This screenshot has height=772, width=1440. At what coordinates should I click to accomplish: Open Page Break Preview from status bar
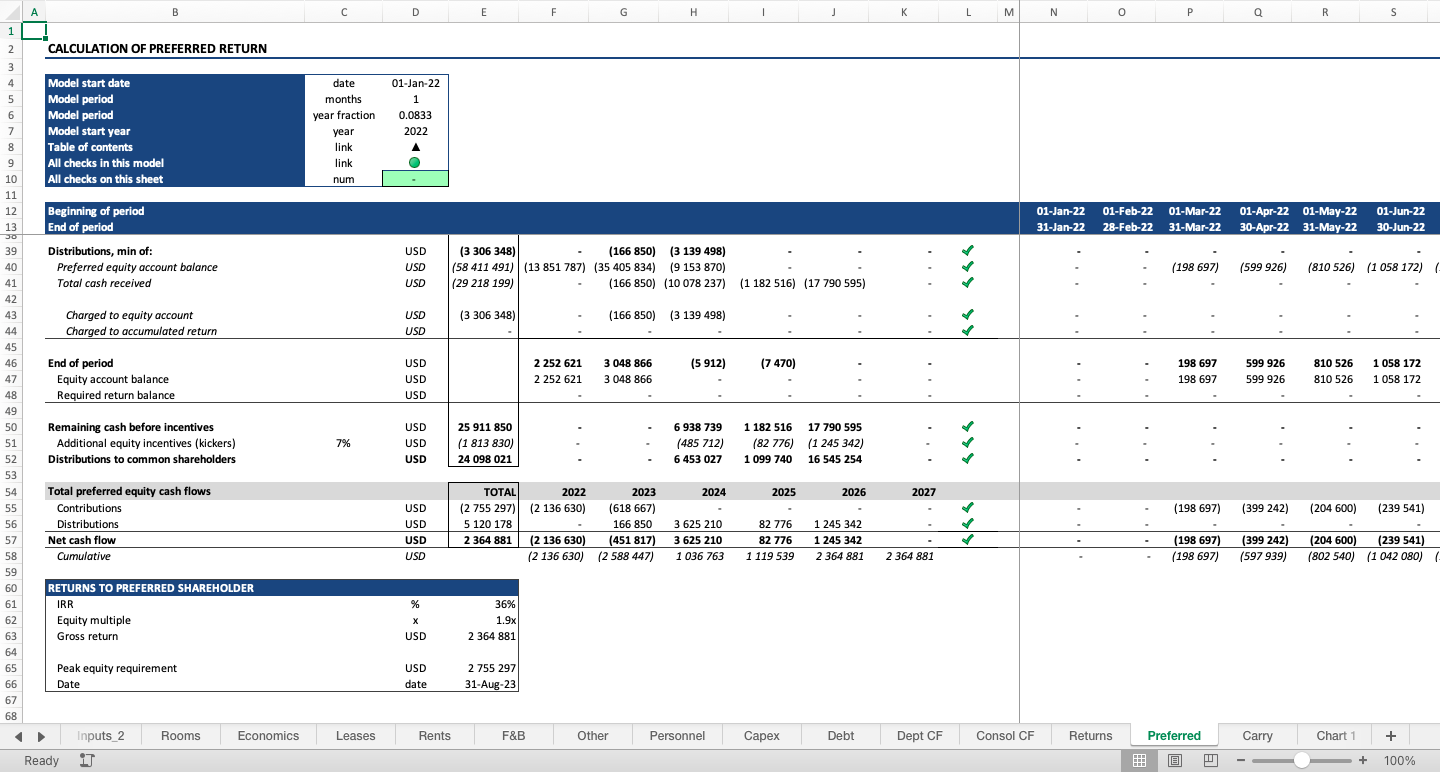coord(1210,760)
